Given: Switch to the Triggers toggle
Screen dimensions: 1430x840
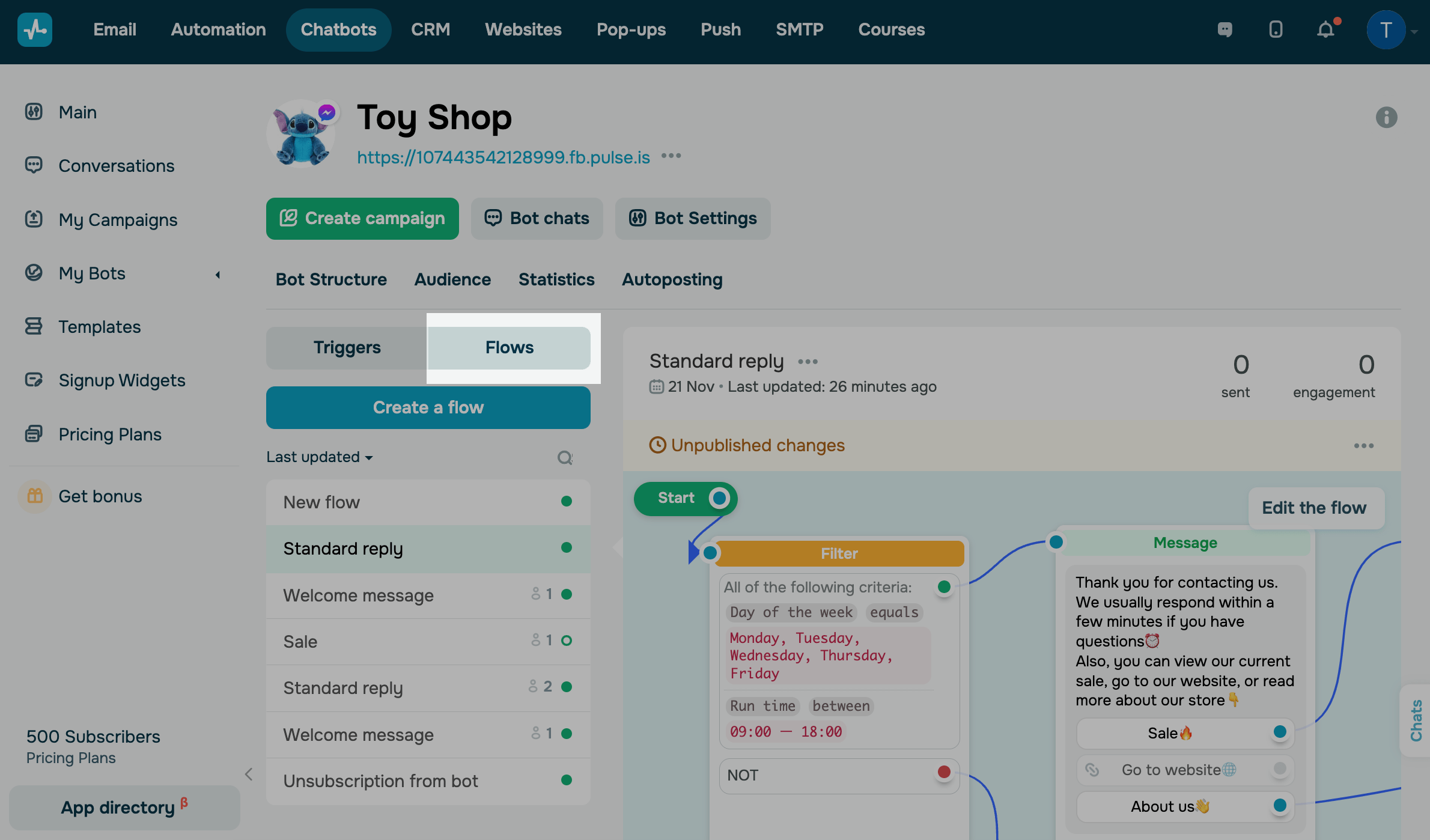Looking at the screenshot, I should click(x=347, y=347).
